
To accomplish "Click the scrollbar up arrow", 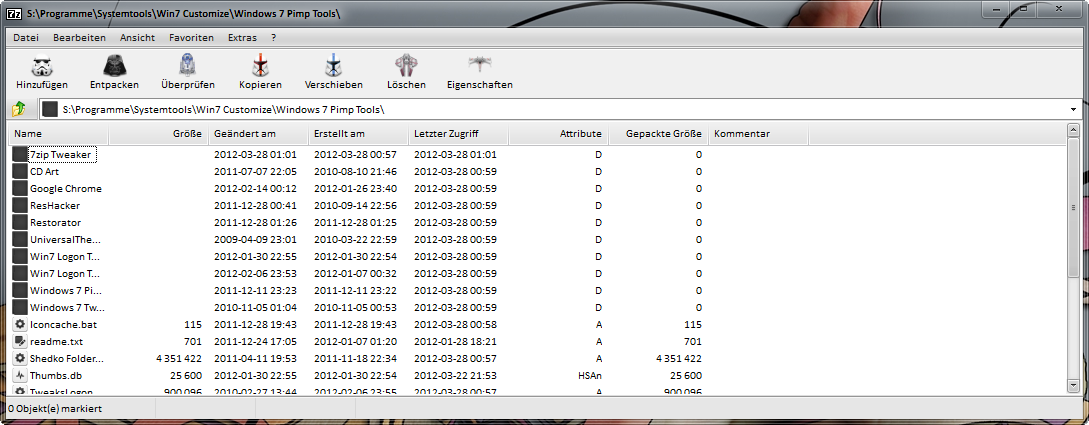I will click(1073, 131).
